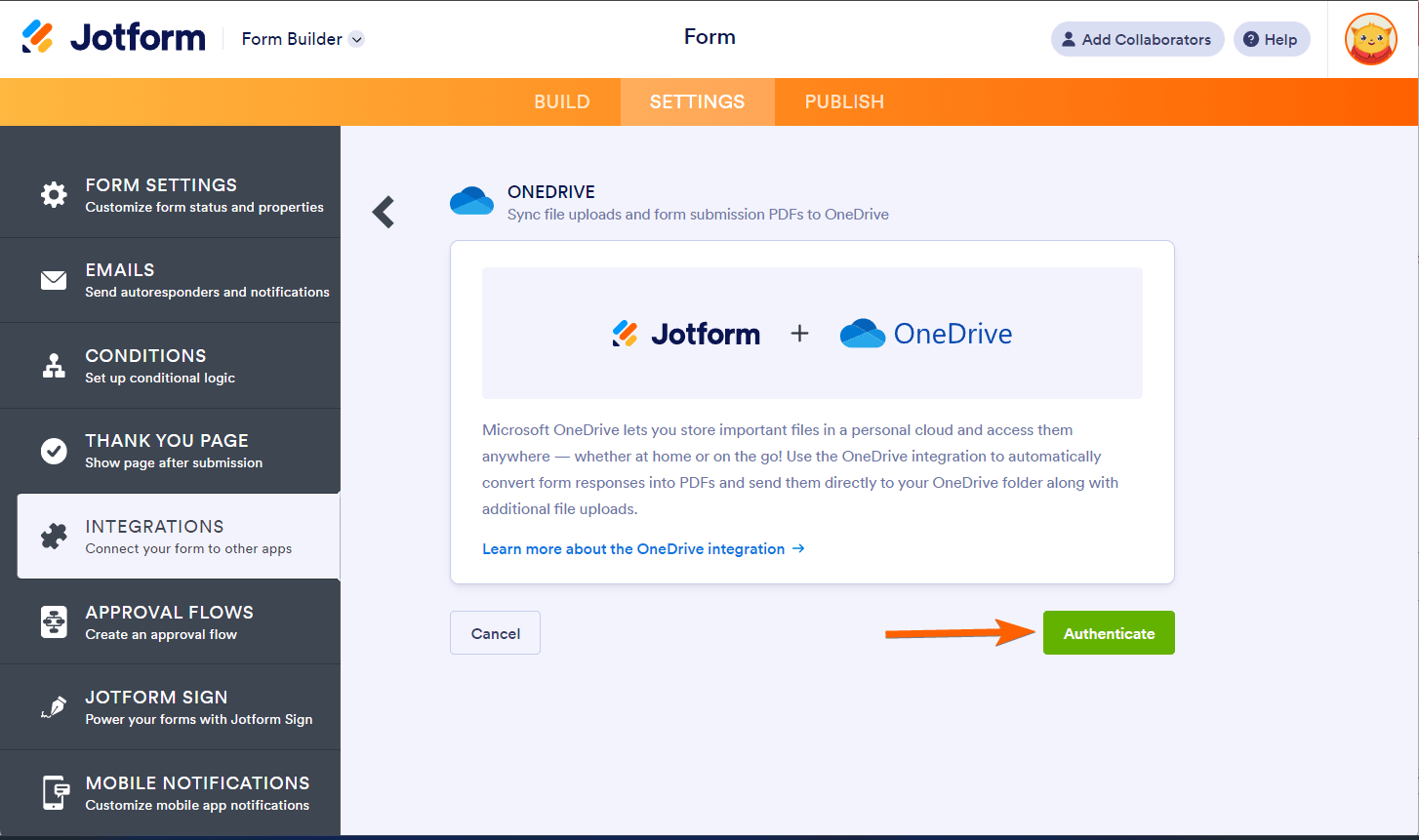Click the Form Settings gear icon
The height and width of the screenshot is (840, 1419).
54,195
